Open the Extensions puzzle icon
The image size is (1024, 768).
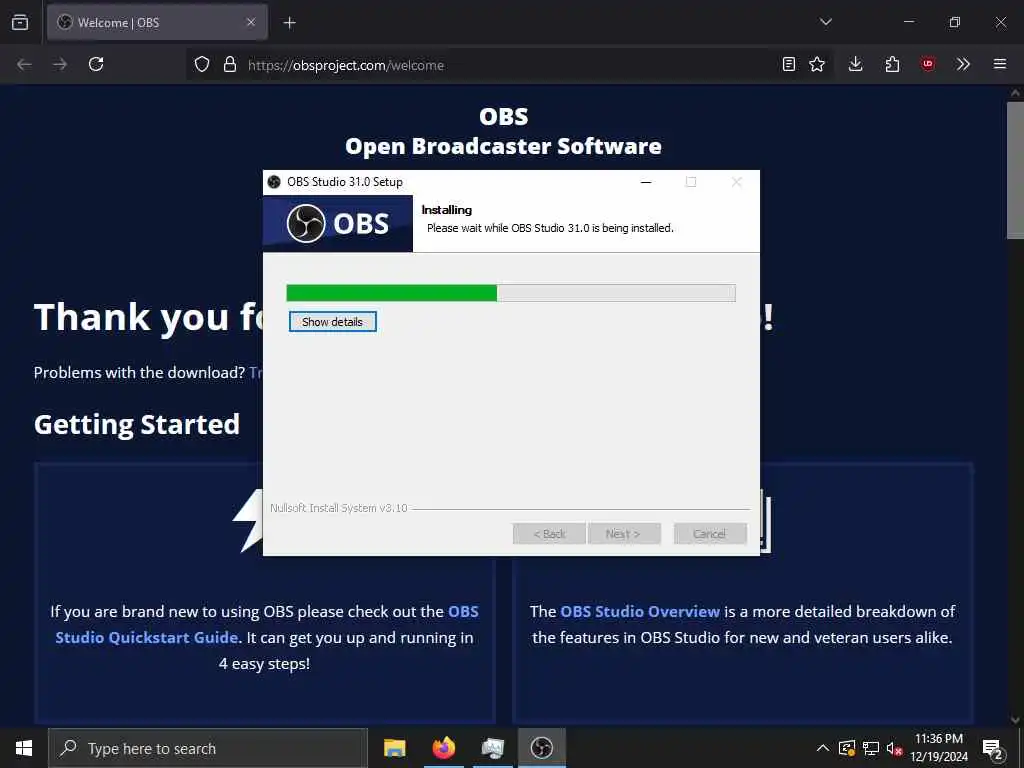892,64
